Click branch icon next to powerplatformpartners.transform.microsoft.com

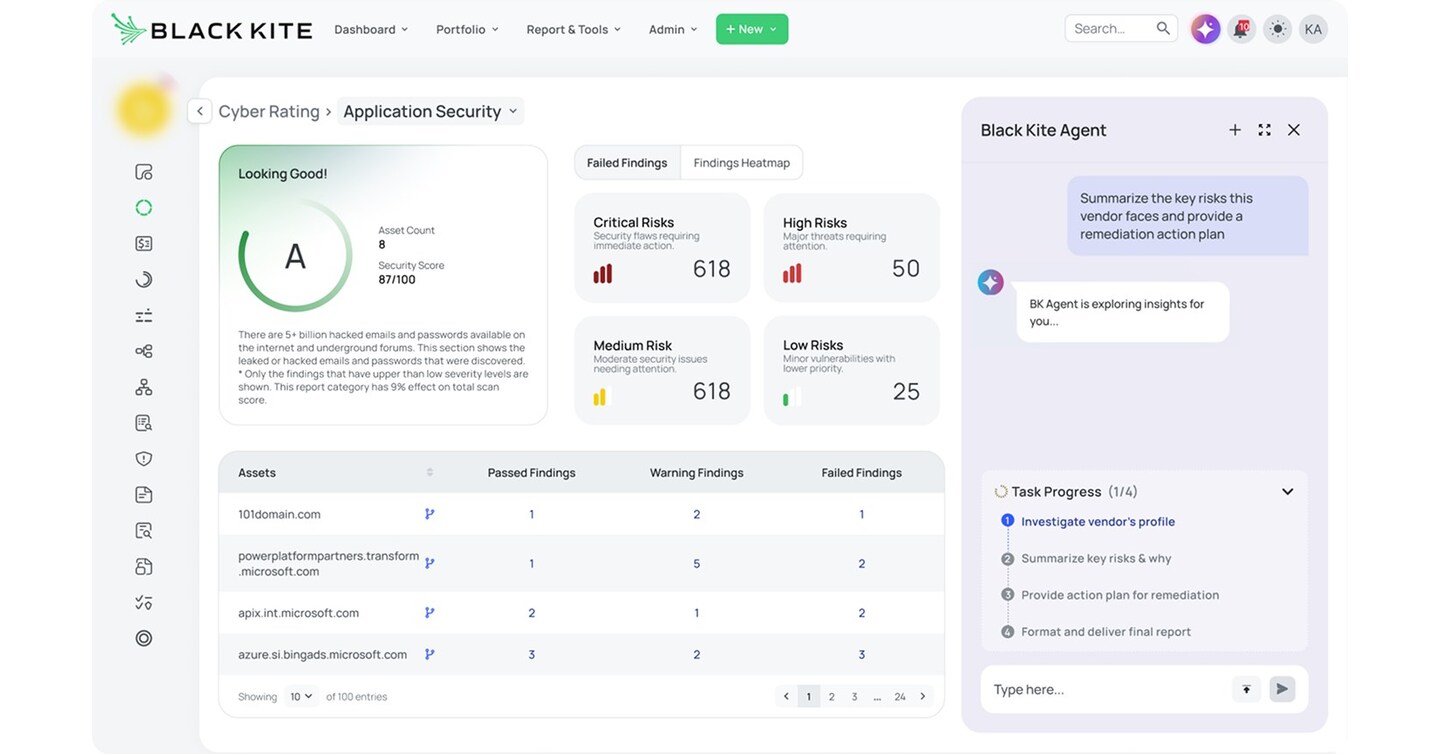pos(430,563)
